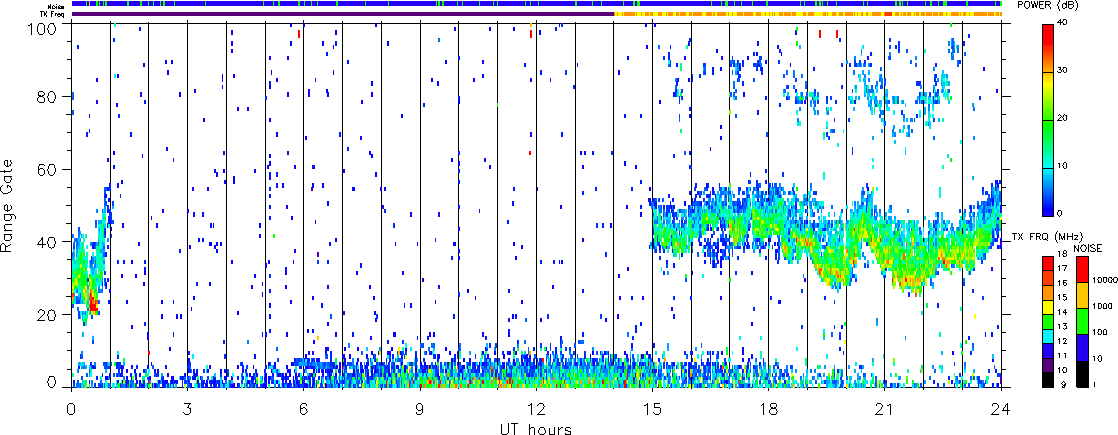This screenshot has height=435, width=1118.
Task: Click the '1000' label in NOISE legend
Action: point(1102,307)
